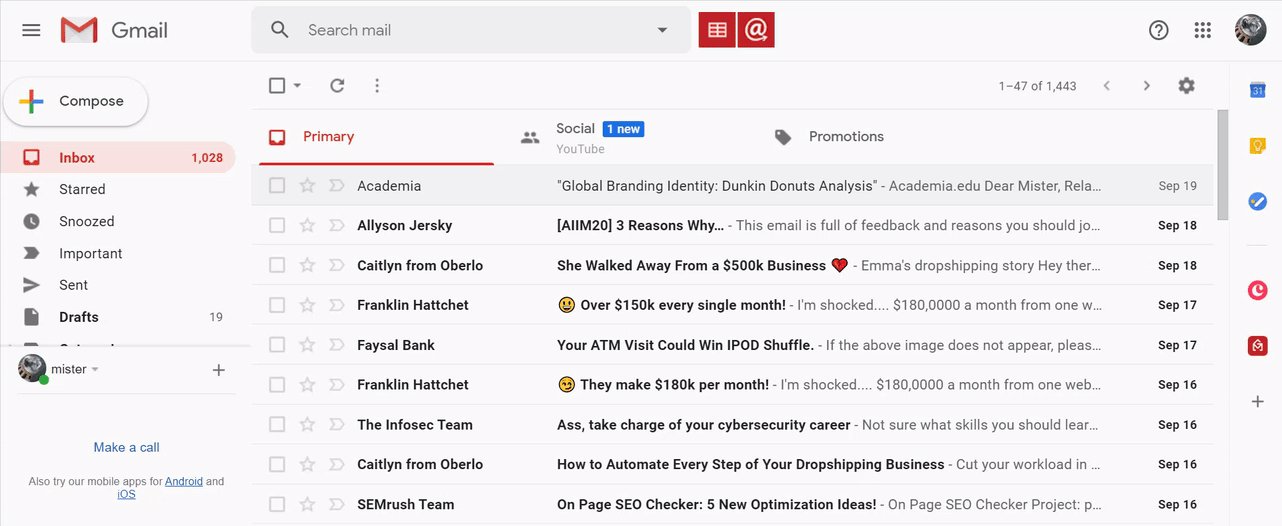
Task: Click in the Search mail field
Action: pos(470,30)
